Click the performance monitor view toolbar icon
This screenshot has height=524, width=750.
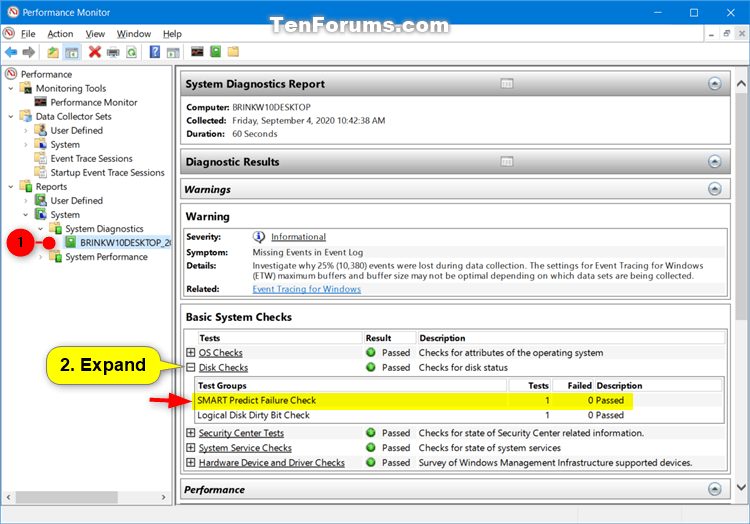click(x=198, y=52)
